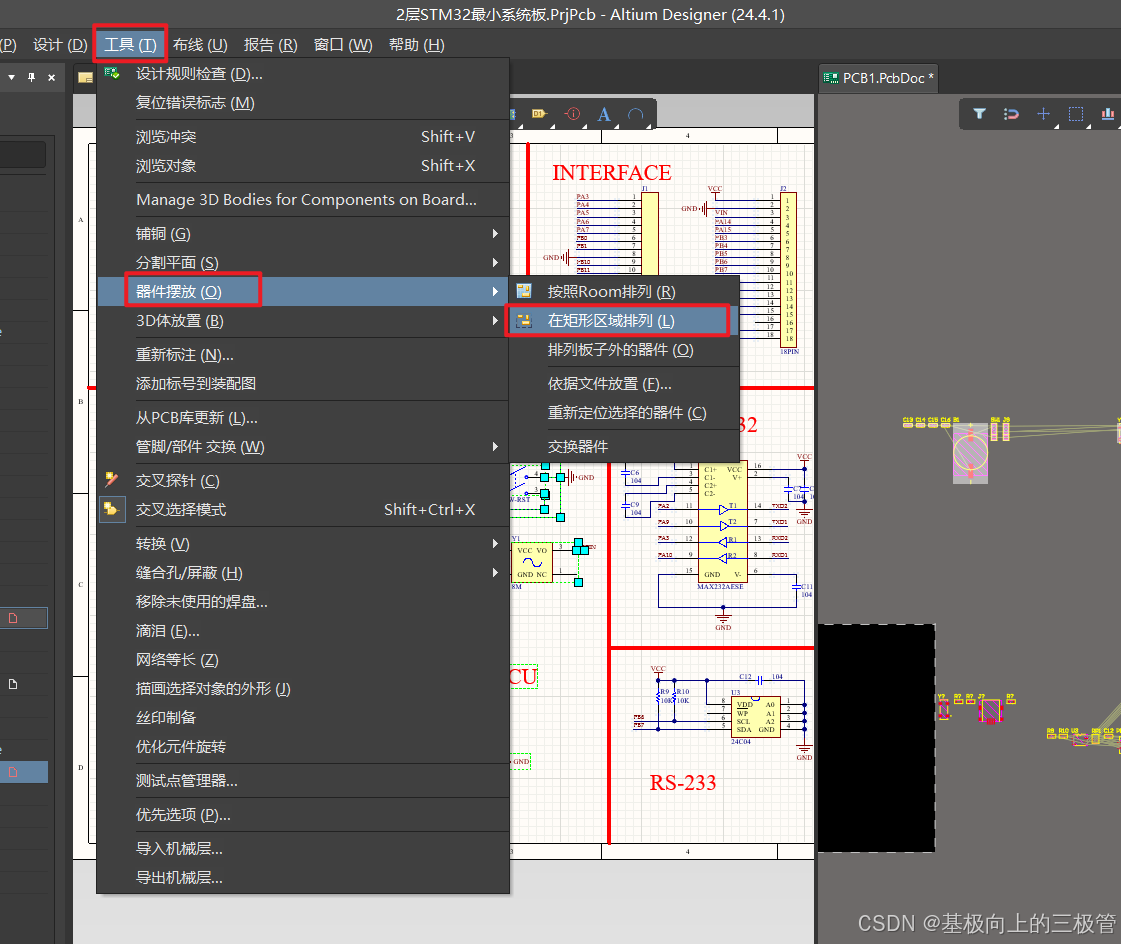Open 优先选项 (P)...

coord(303,815)
